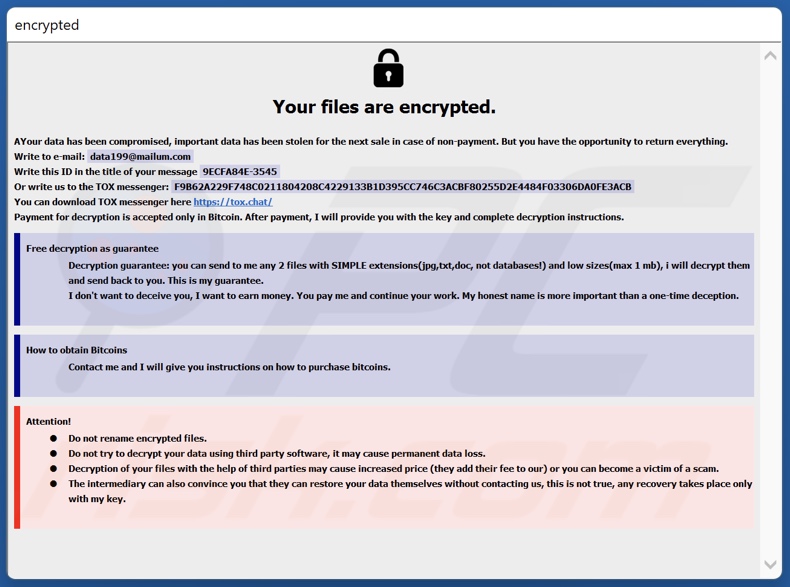The height and width of the screenshot is (587, 790).
Task: Click the data199@mailum.com email address
Action: click(x=140, y=157)
